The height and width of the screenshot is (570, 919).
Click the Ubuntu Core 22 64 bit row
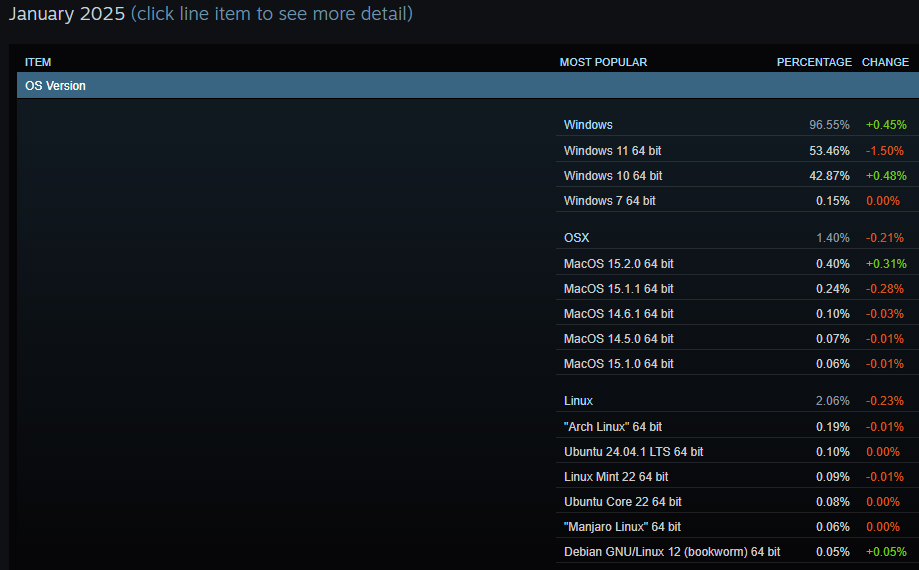coord(737,502)
